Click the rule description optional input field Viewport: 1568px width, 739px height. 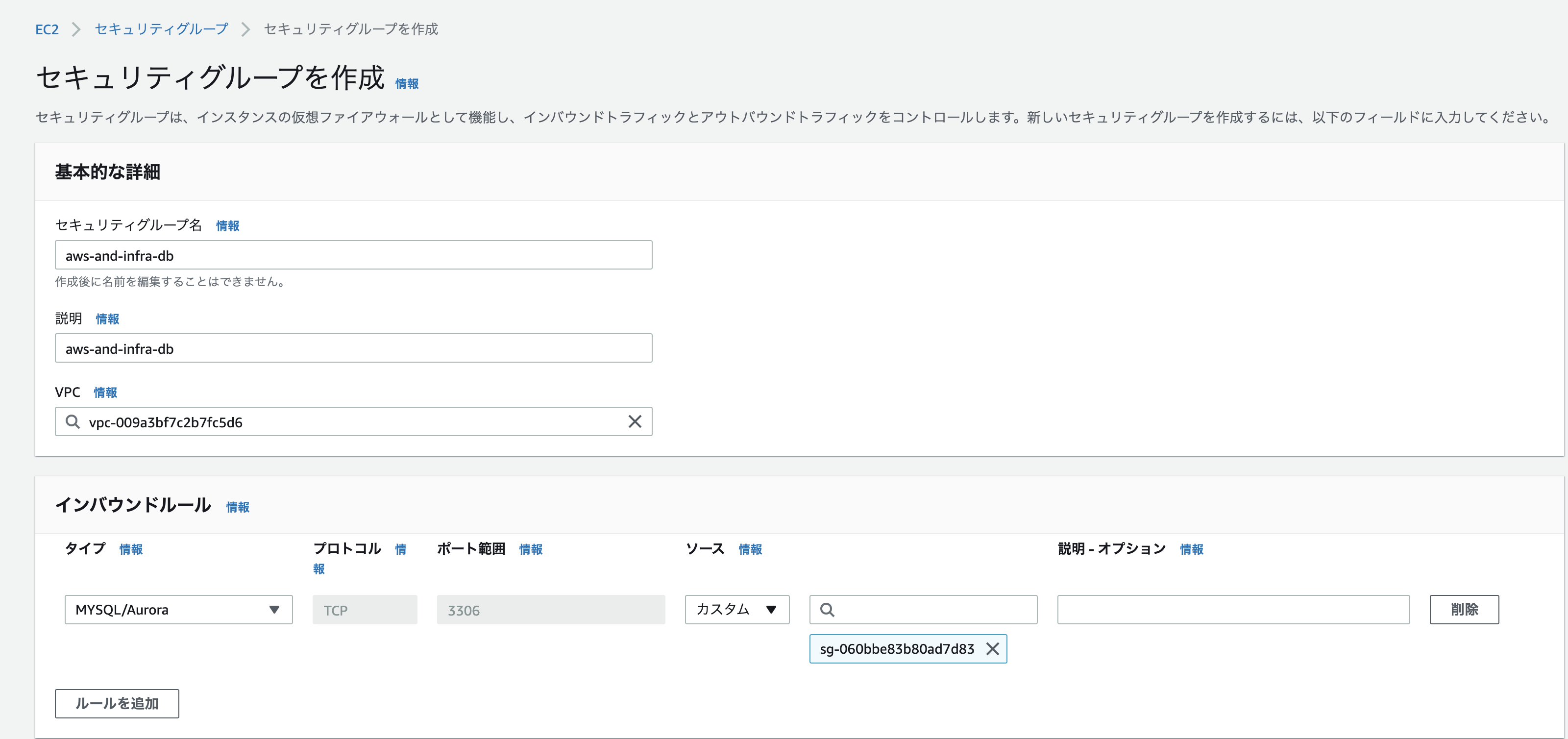(x=1233, y=609)
